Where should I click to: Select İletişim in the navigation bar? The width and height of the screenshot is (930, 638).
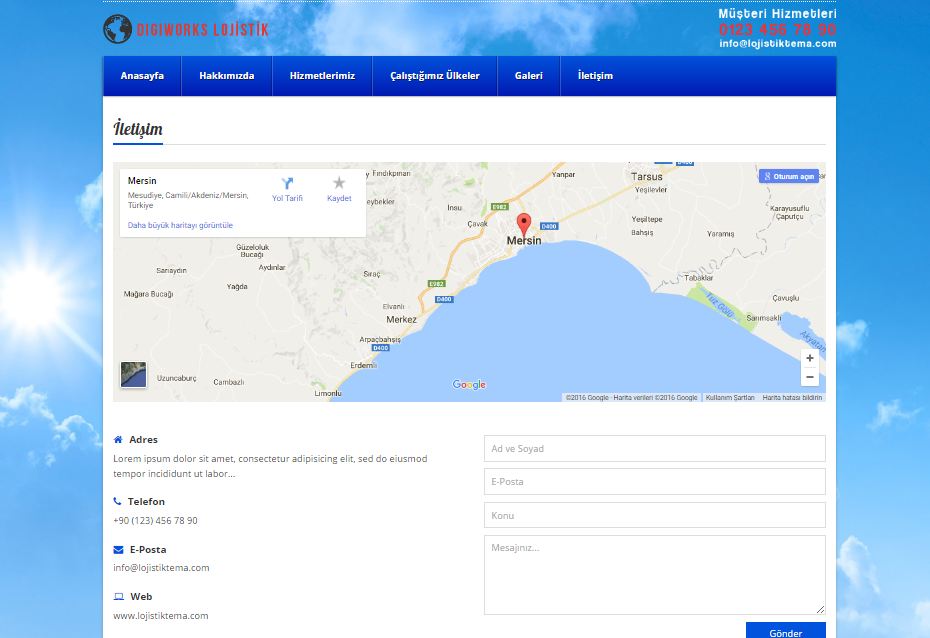click(x=595, y=76)
